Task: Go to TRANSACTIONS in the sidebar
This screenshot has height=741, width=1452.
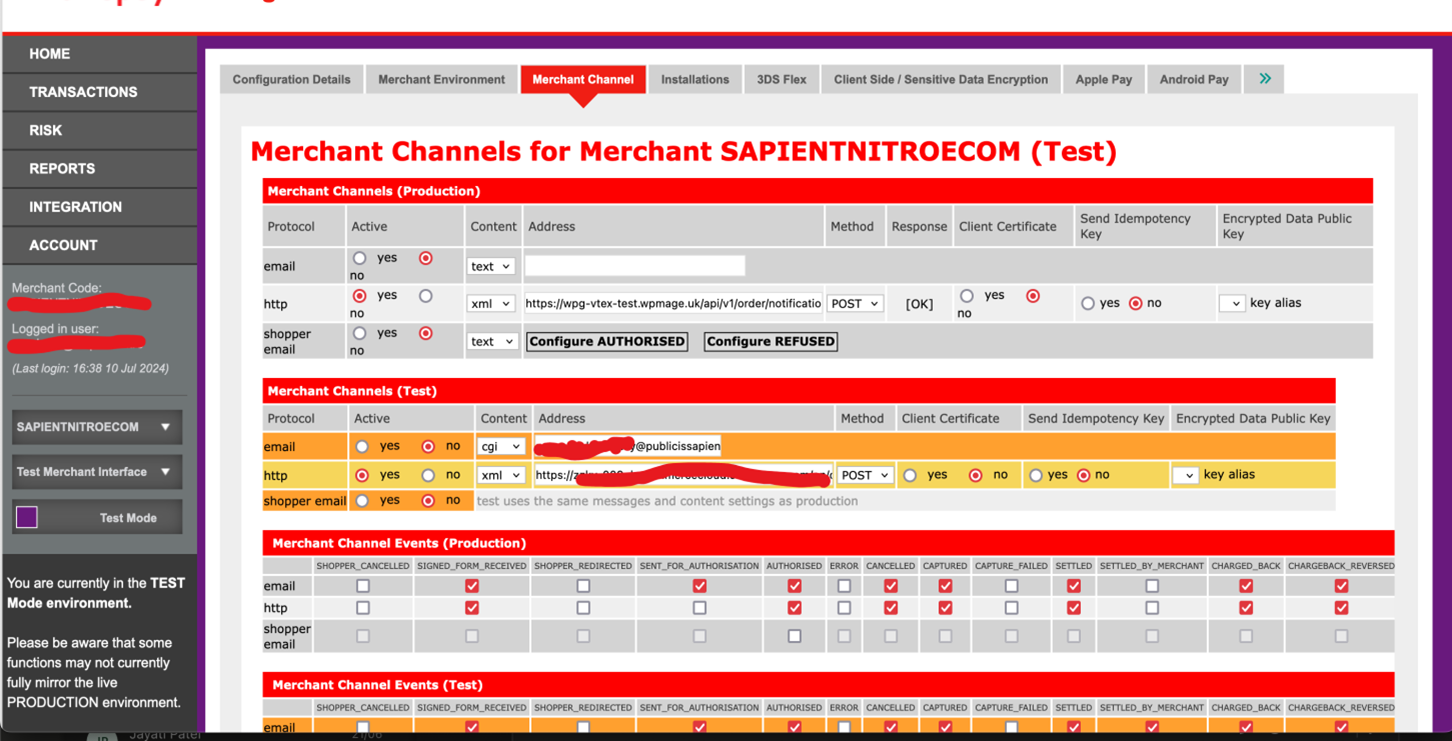Action: tap(83, 92)
